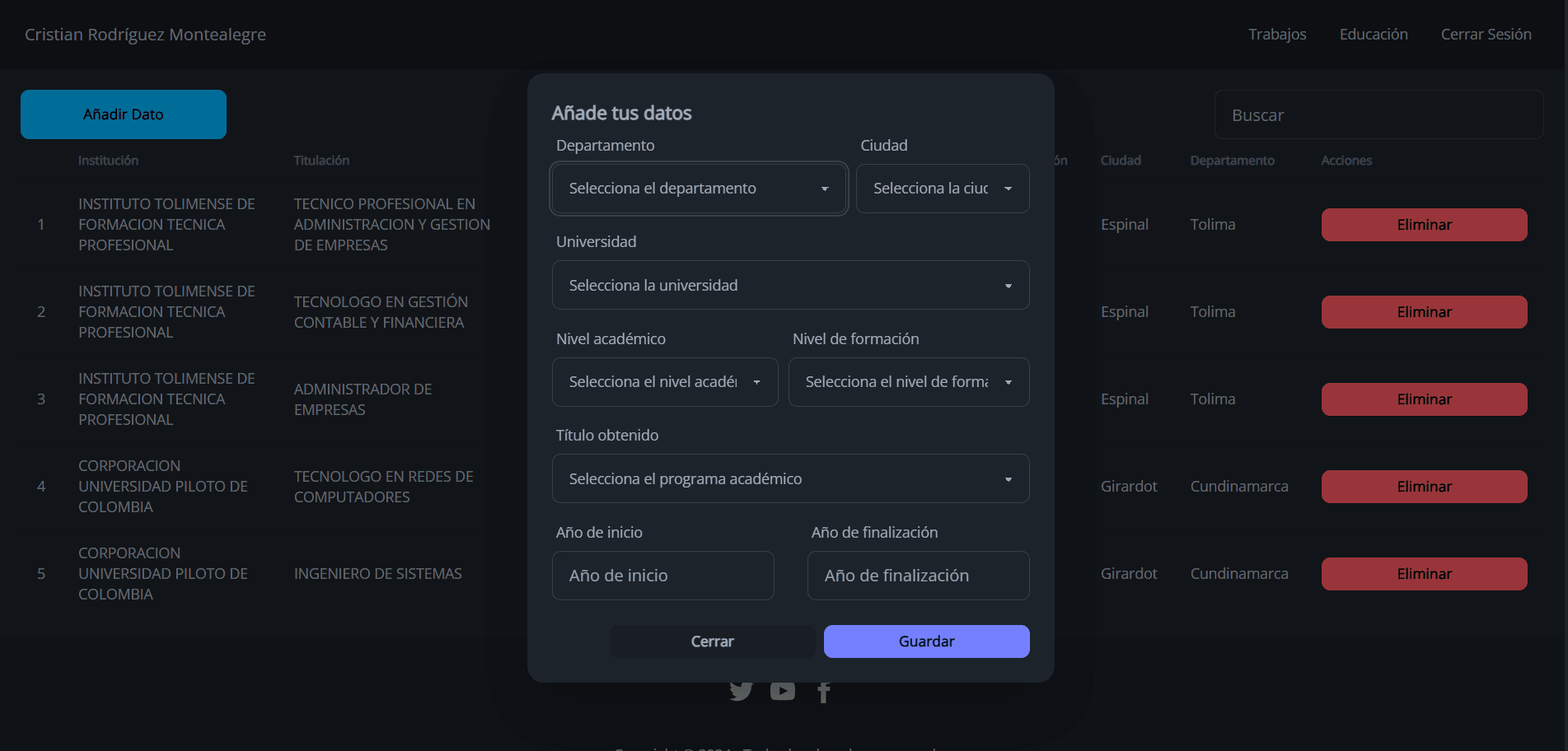Screen dimensions: 1568x751
Task: Go to Educación in navigation
Action: pos(1374,35)
